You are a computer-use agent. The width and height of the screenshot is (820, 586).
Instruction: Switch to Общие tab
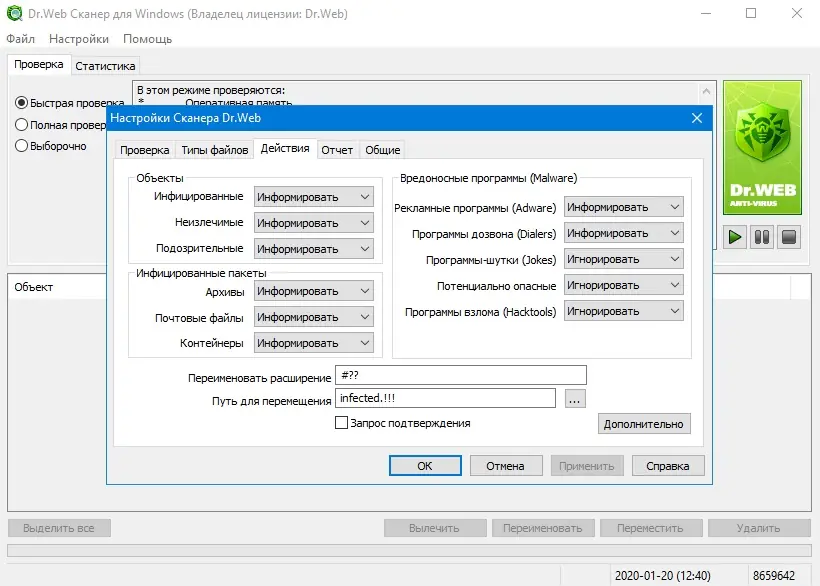click(x=382, y=150)
